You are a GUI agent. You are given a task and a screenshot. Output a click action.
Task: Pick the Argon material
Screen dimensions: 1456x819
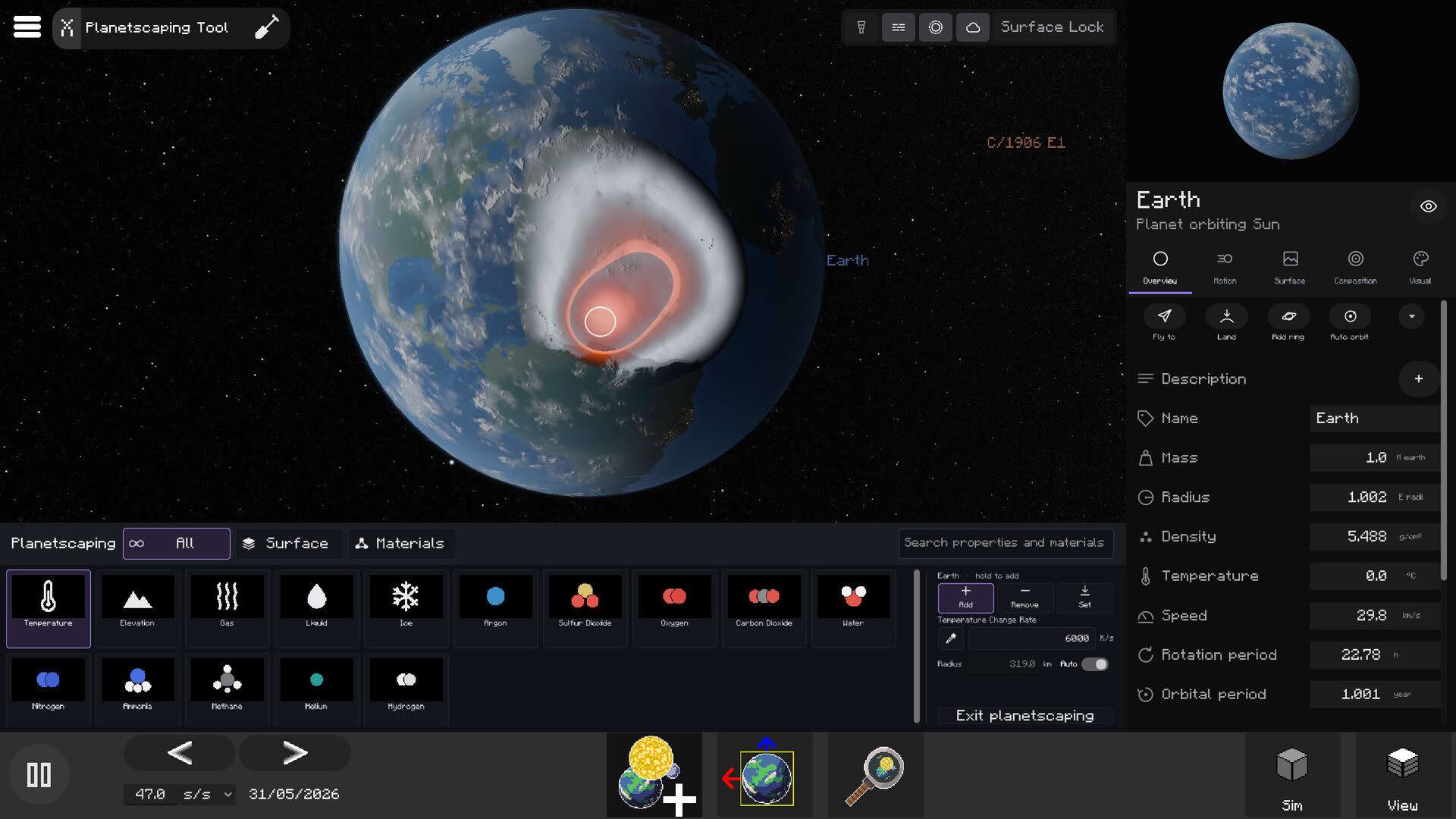(x=495, y=608)
